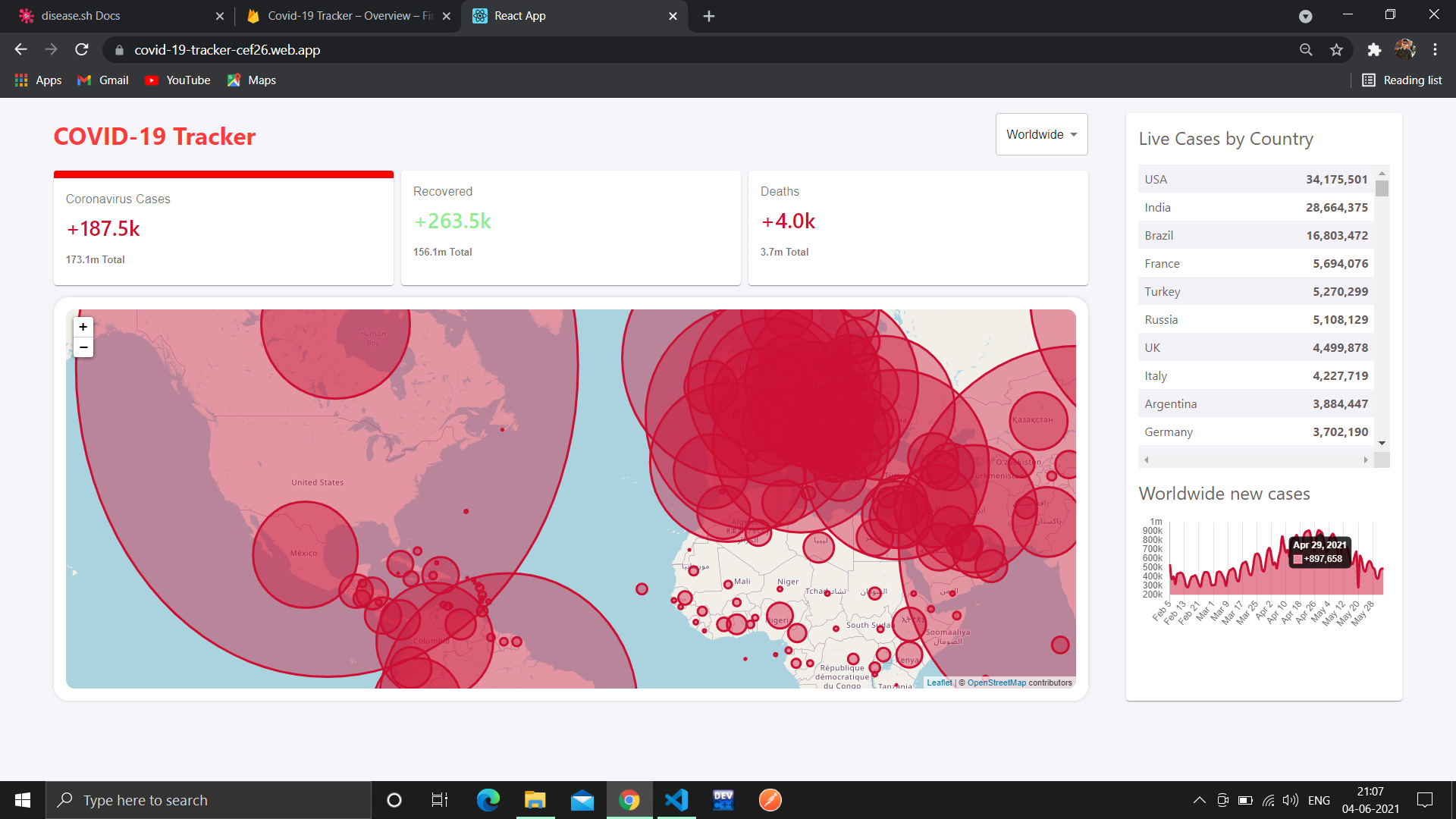Open the Worldwide country dropdown

(1041, 134)
